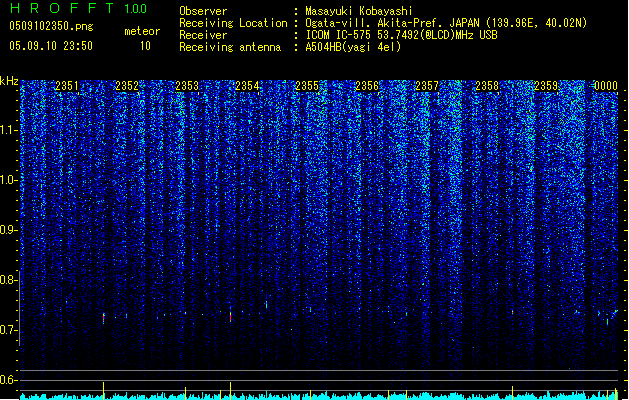Click the kHz axis unit label
Screen dimensions: 629x400
[9, 81]
